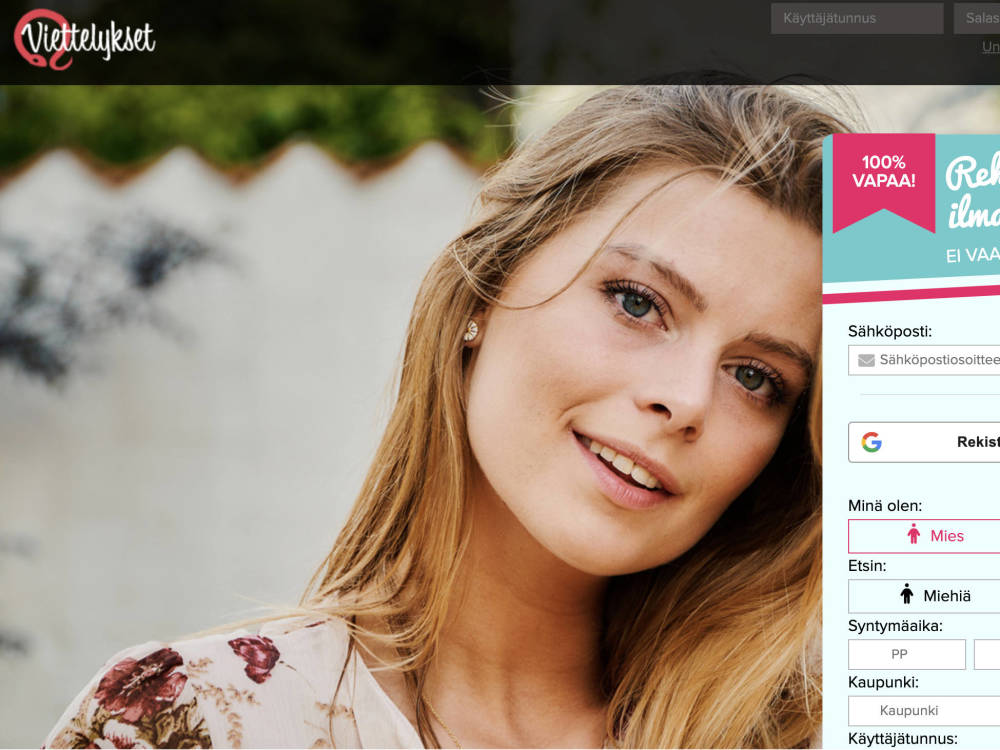Focus the Käyttäjätunnus login field
The width and height of the screenshot is (1000, 750).
857,18
